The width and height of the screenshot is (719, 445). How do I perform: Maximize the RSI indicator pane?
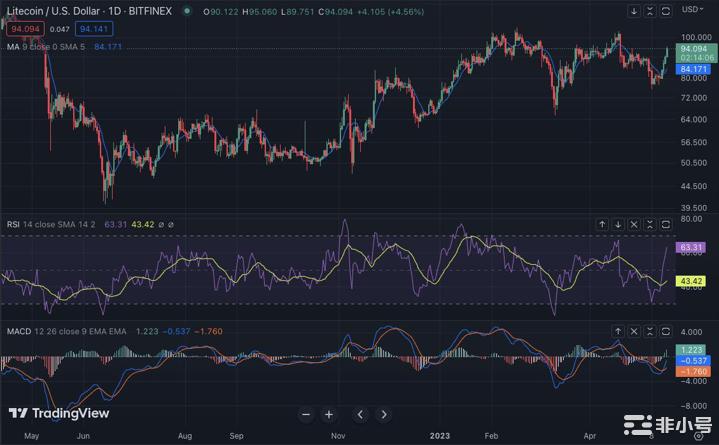coord(666,225)
